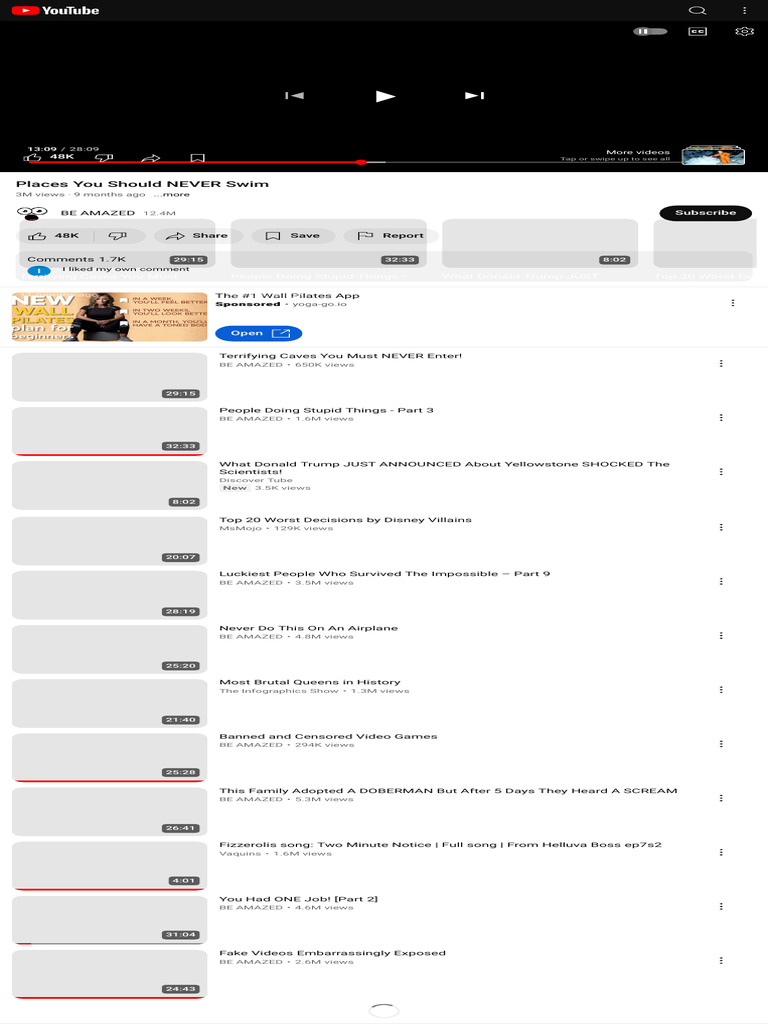
Task: Go to YouTube home via logo
Action: (56, 10)
